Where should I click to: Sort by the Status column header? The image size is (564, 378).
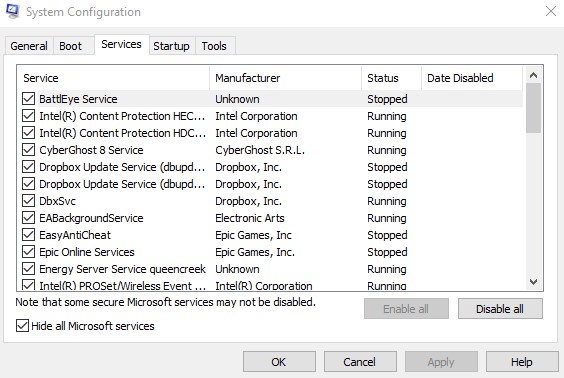(391, 78)
